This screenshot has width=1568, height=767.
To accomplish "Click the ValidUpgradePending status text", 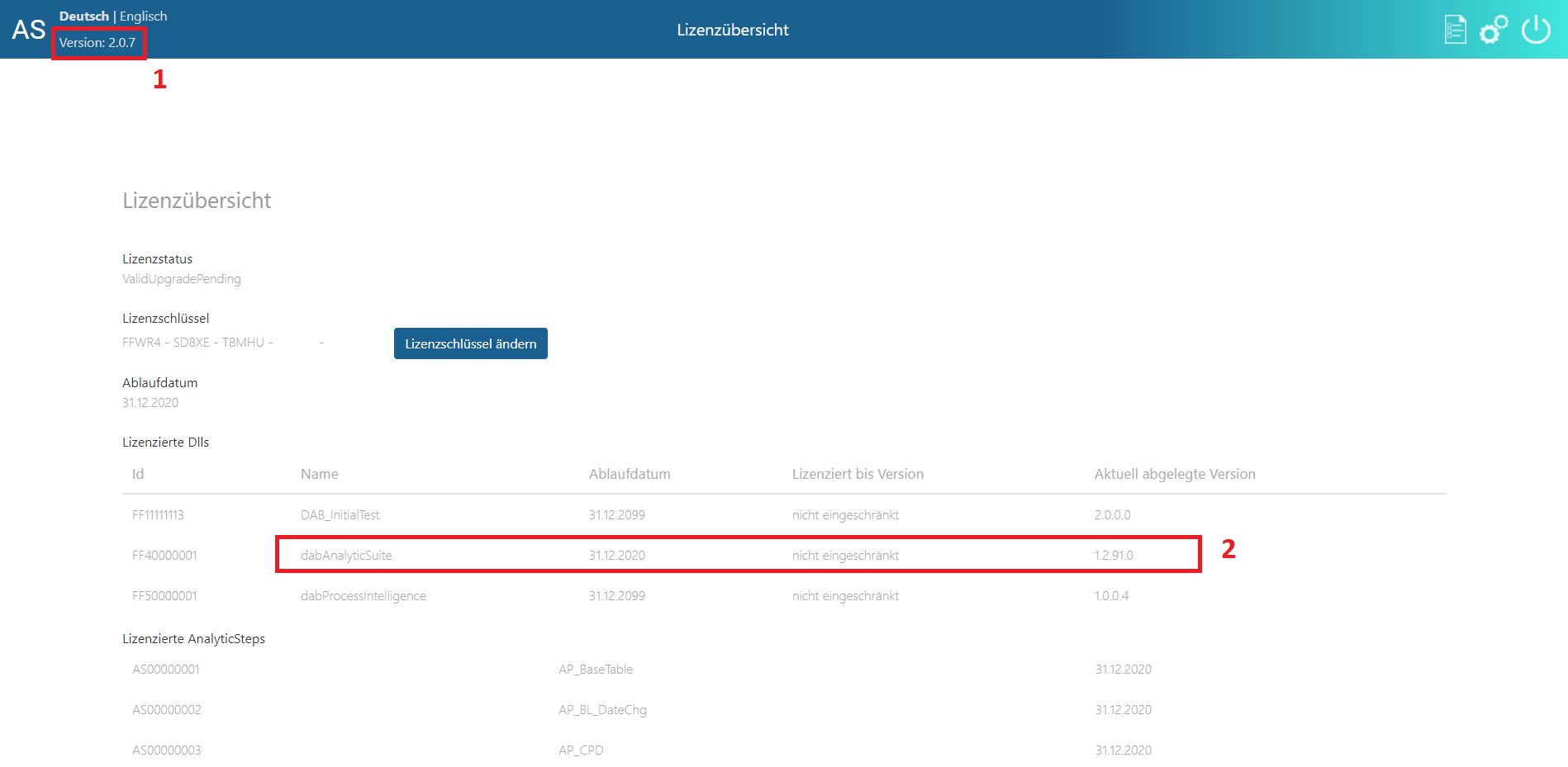I will 181,278.
